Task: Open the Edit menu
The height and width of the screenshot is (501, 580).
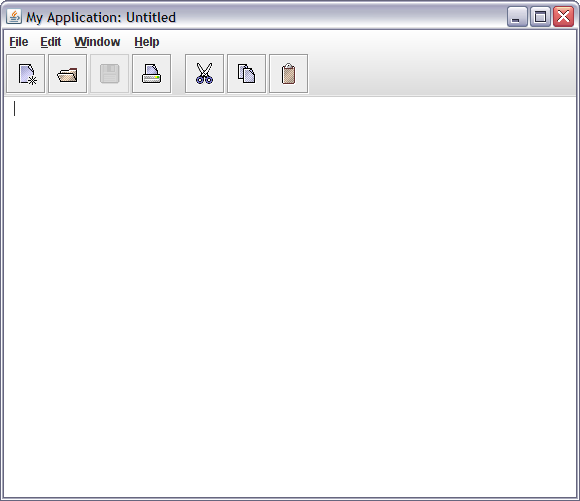Action: [51, 42]
